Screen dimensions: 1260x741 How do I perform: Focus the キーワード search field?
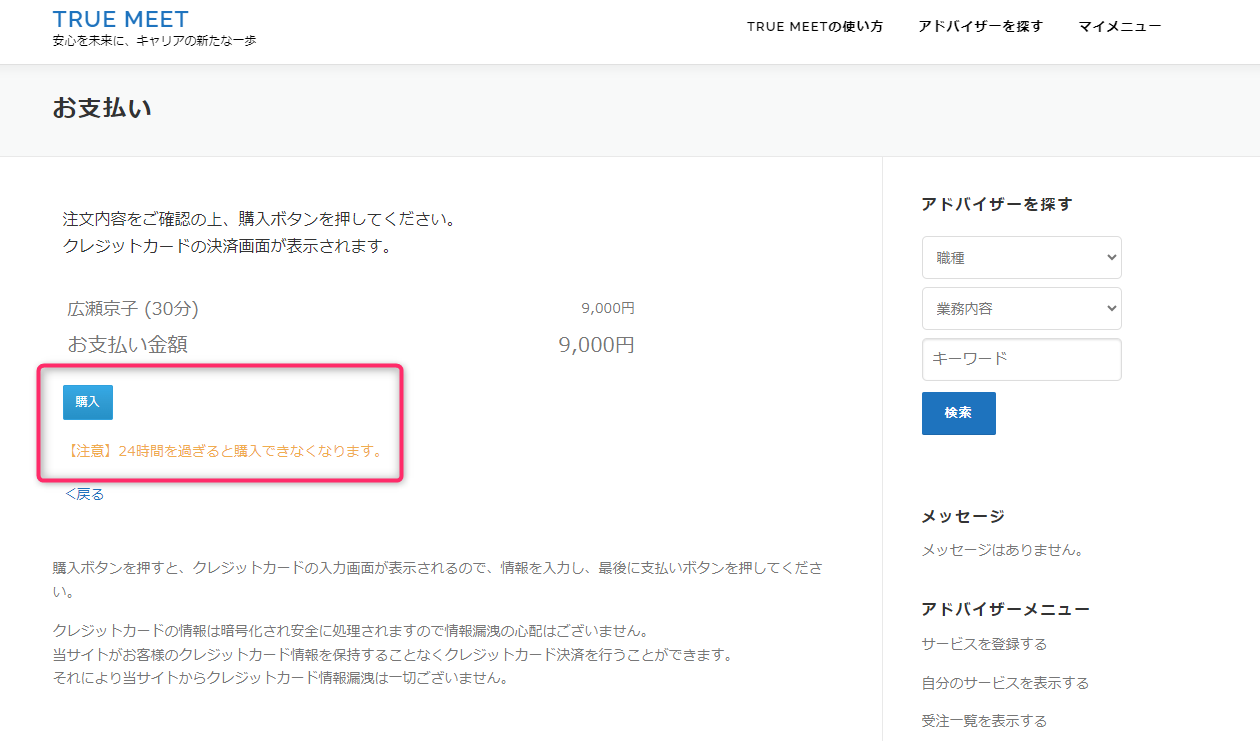(x=1021, y=359)
